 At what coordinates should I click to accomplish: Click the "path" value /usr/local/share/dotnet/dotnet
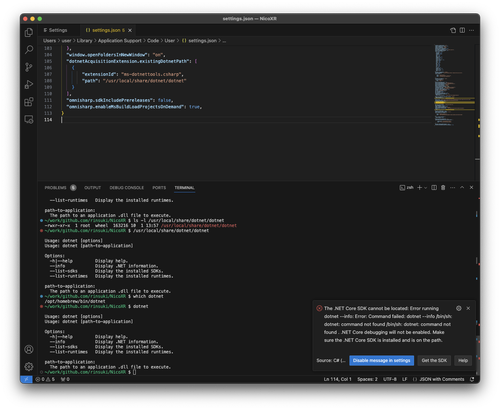[x=144, y=81]
